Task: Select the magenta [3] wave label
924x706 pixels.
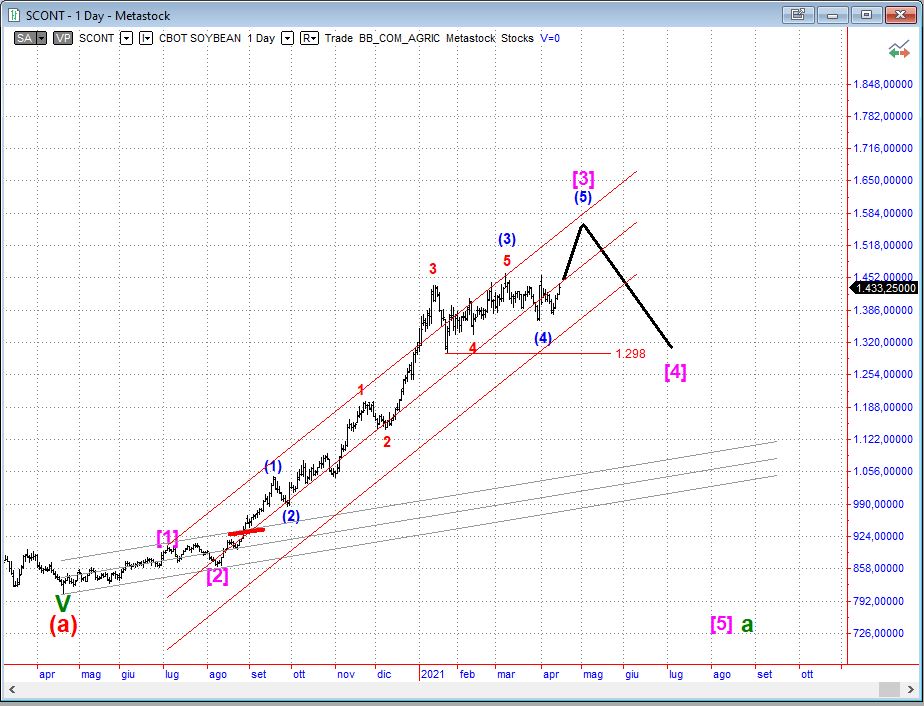Action: click(583, 178)
